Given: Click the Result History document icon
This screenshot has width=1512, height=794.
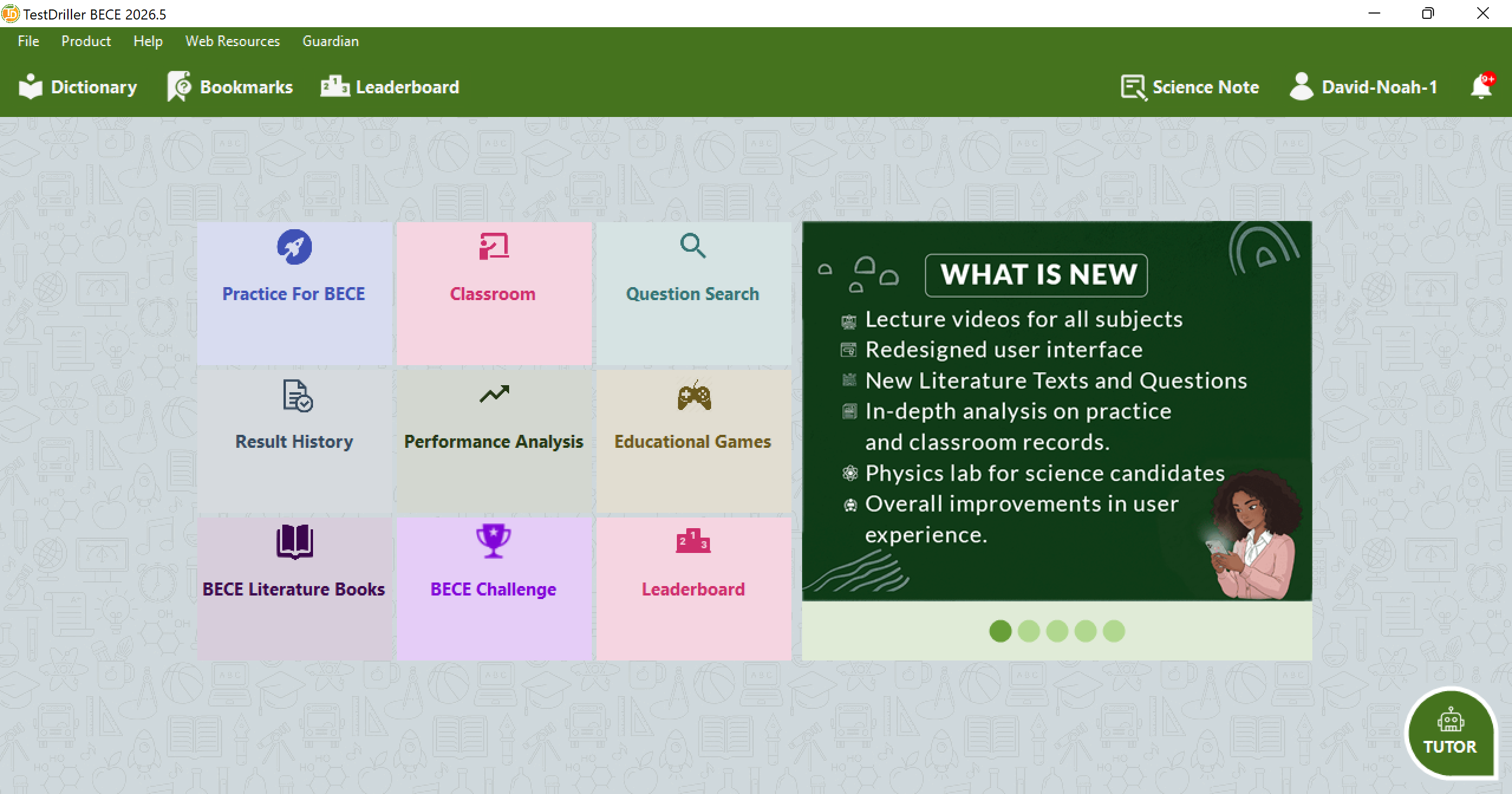Looking at the screenshot, I should tap(297, 395).
